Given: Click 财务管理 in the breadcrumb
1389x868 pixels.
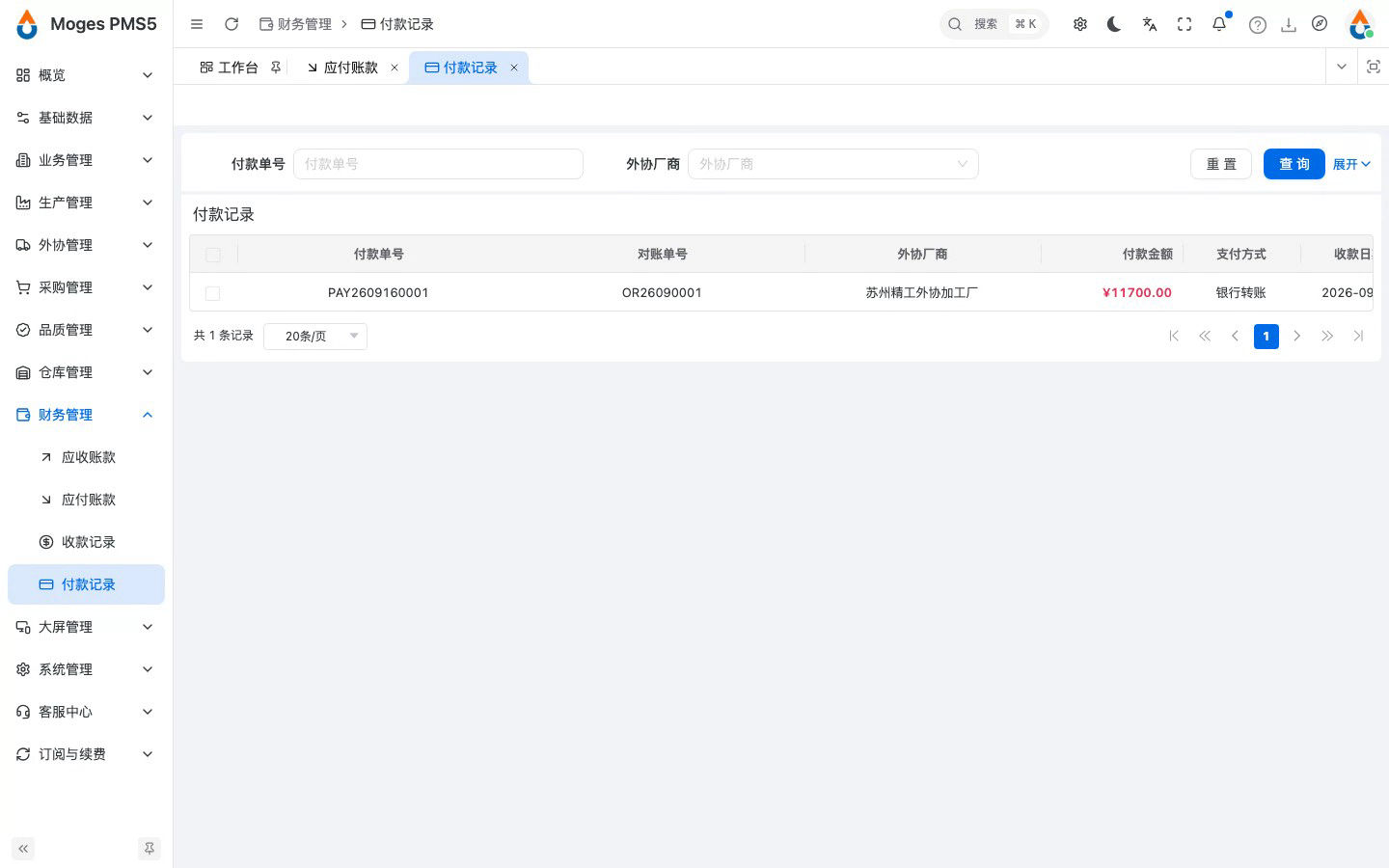Looking at the screenshot, I should click(295, 24).
